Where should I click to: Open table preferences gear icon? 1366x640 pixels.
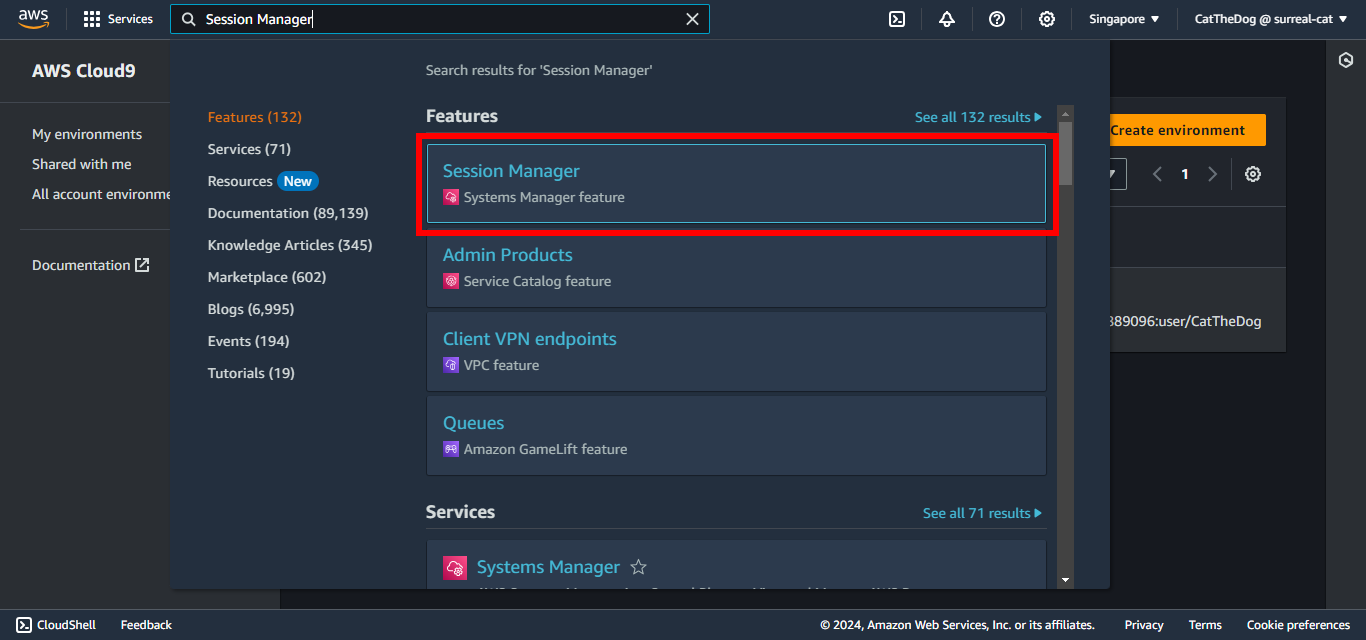[1252, 174]
